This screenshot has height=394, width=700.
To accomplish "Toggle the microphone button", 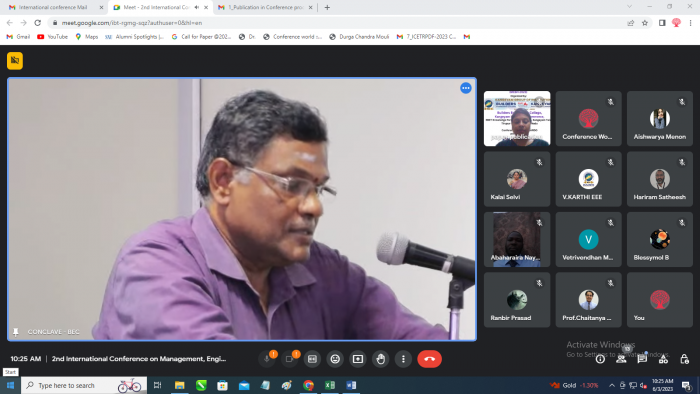I will [x=267, y=359].
